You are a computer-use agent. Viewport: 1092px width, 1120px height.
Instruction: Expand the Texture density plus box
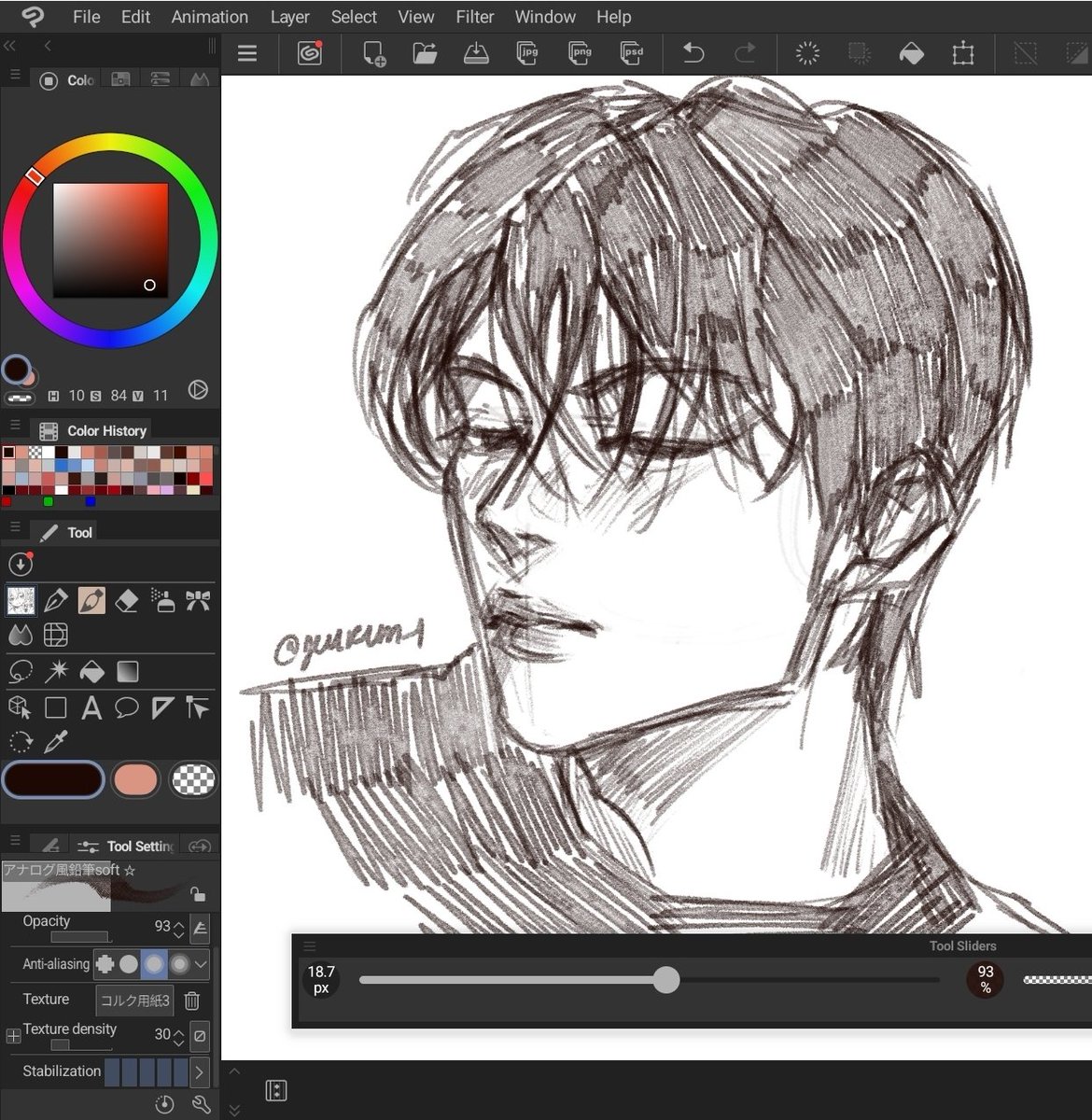pyautogui.click(x=13, y=1036)
